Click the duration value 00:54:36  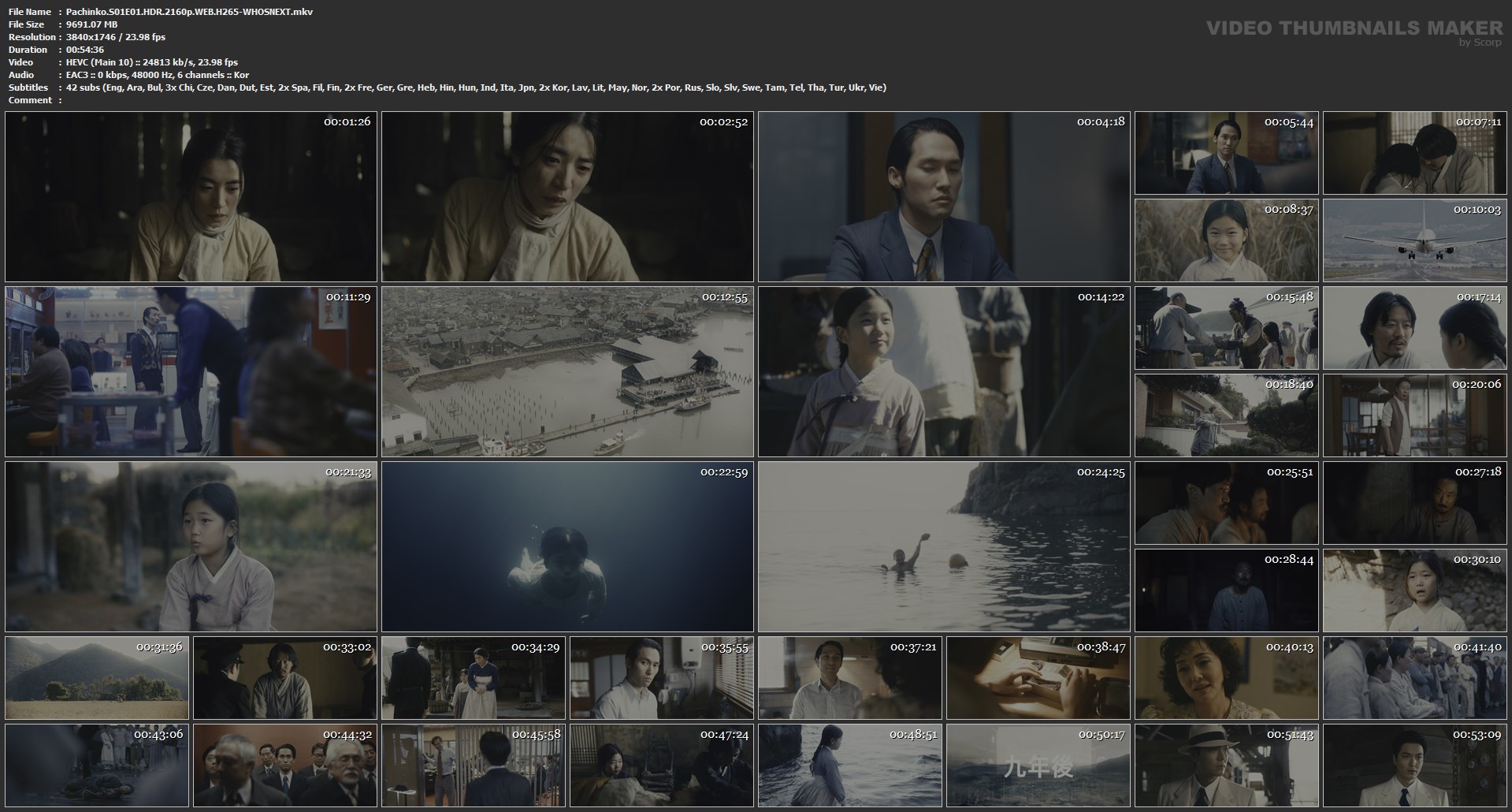(x=85, y=50)
